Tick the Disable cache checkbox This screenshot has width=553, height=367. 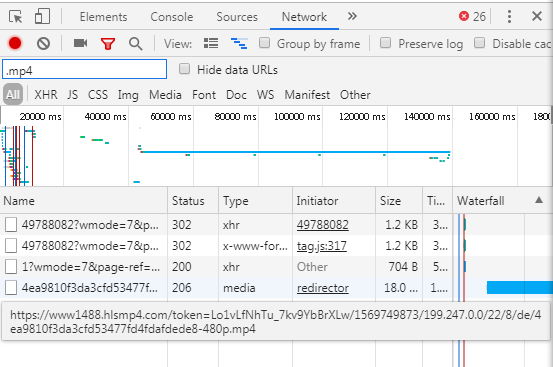479,43
